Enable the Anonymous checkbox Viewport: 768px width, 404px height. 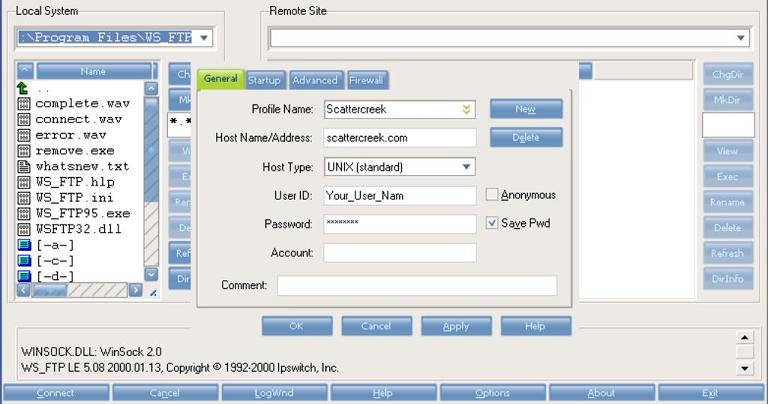coord(491,194)
